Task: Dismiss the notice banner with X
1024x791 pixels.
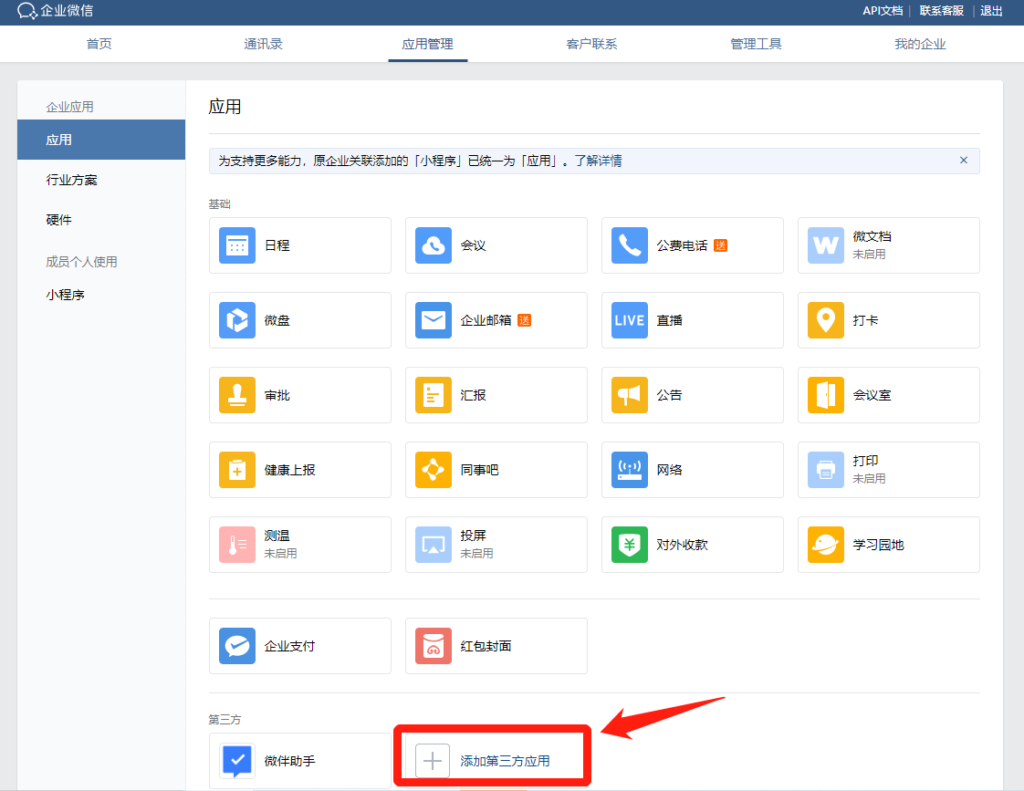Action: 963,160
